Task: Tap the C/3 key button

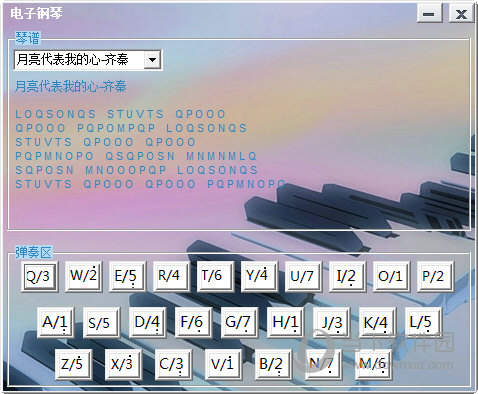Action: pyautogui.click(x=173, y=364)
